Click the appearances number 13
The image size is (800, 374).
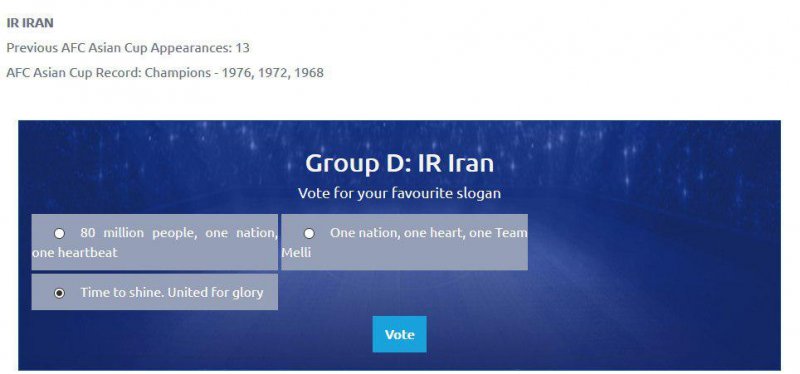(243, 48)
